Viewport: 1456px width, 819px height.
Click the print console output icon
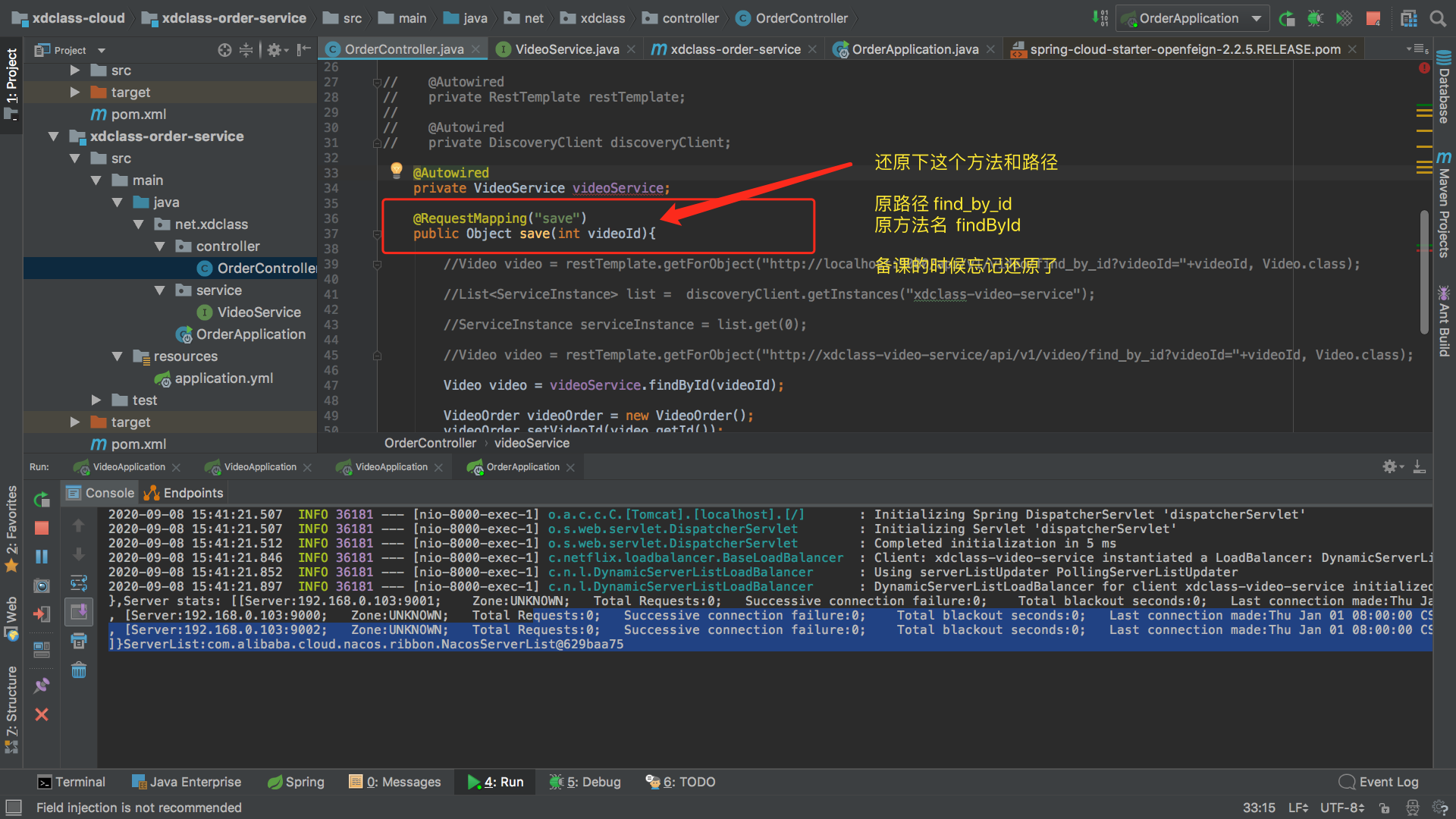[x=79, y=642]
